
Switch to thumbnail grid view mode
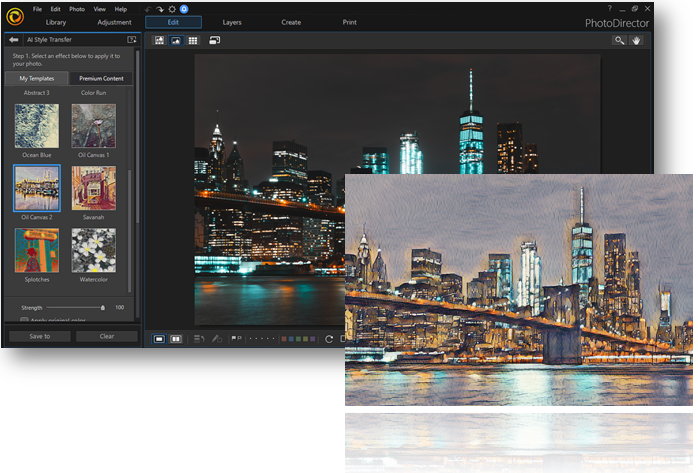pos(192,40)
